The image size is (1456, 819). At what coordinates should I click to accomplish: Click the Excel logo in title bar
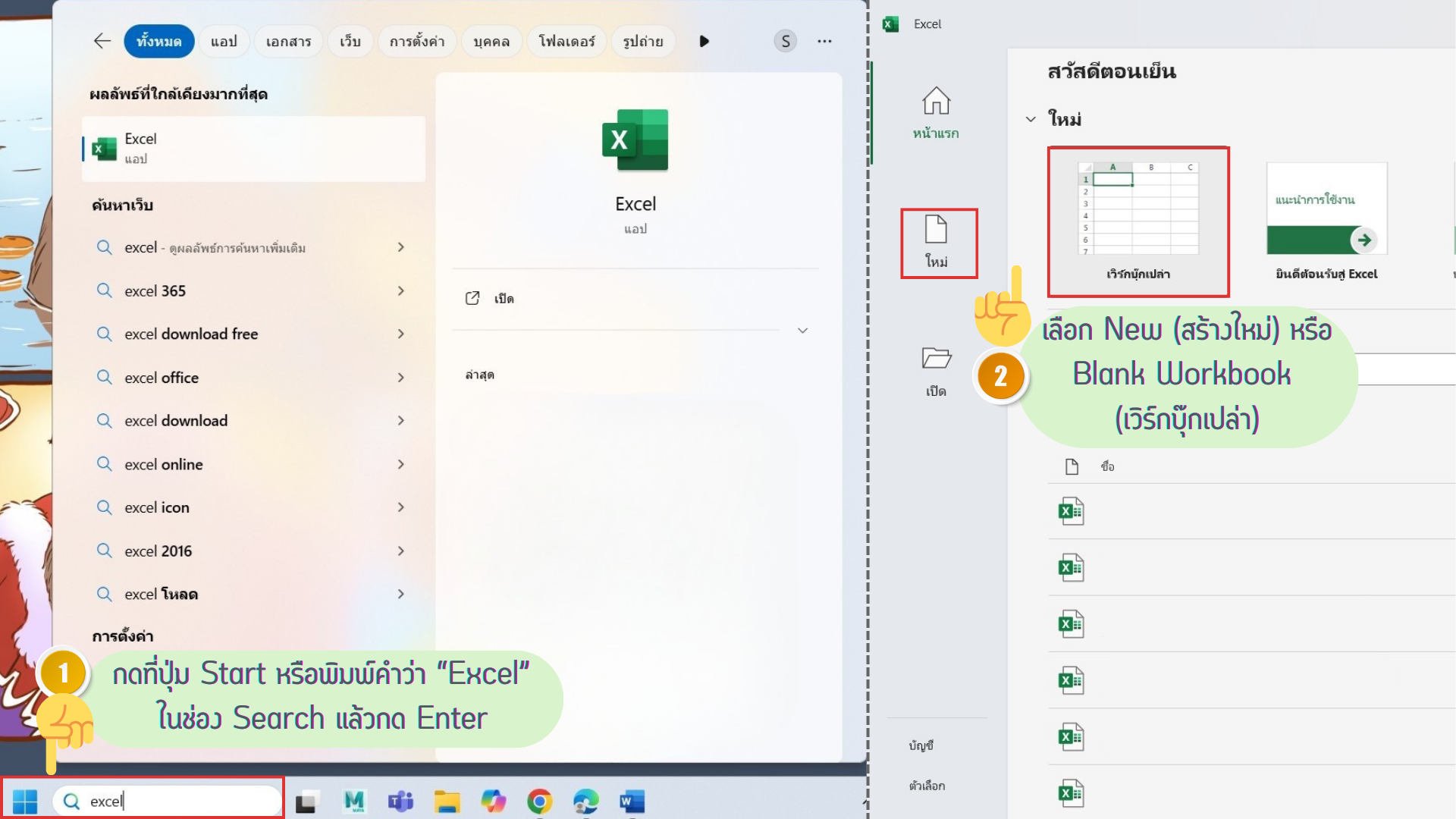coord(891,24)
